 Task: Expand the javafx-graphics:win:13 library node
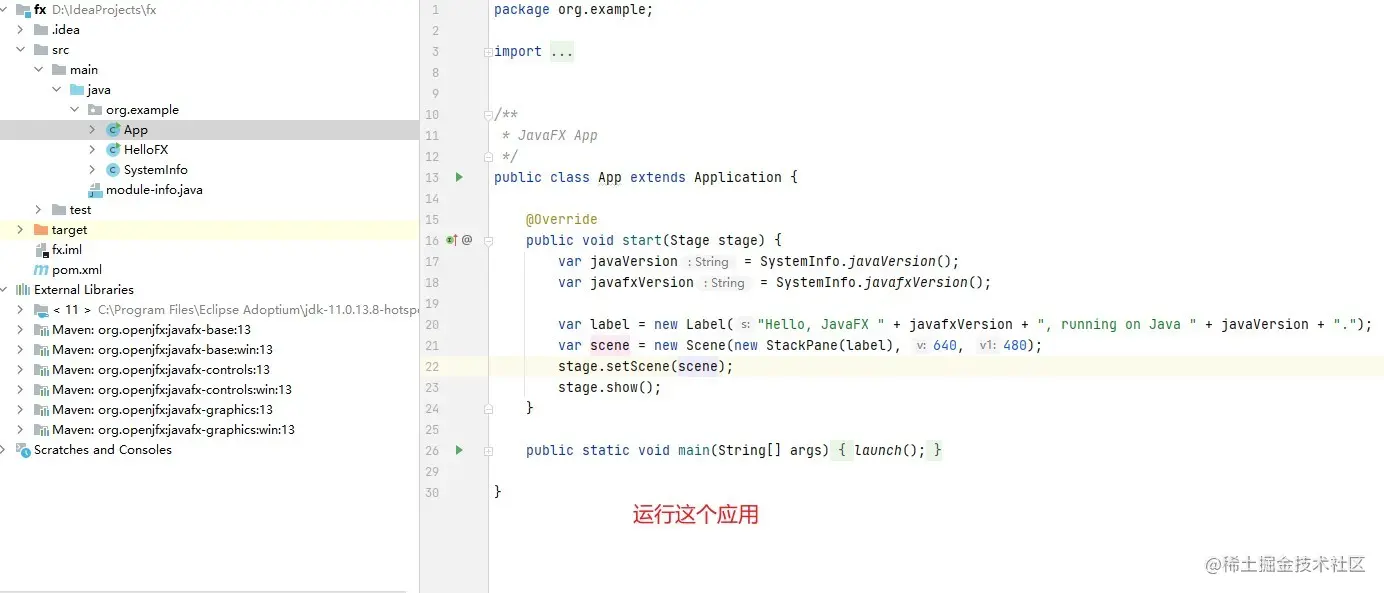click(20, 430)
